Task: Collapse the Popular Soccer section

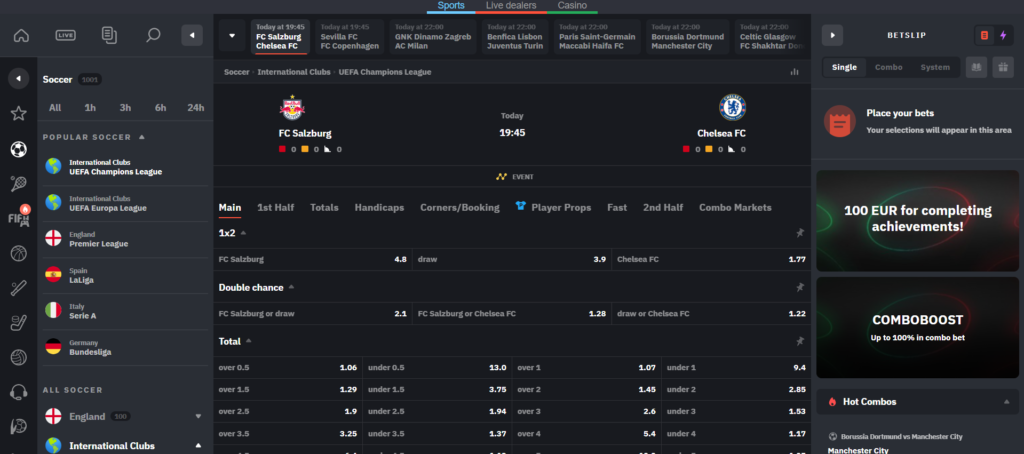Action: (x=142, y=137)
